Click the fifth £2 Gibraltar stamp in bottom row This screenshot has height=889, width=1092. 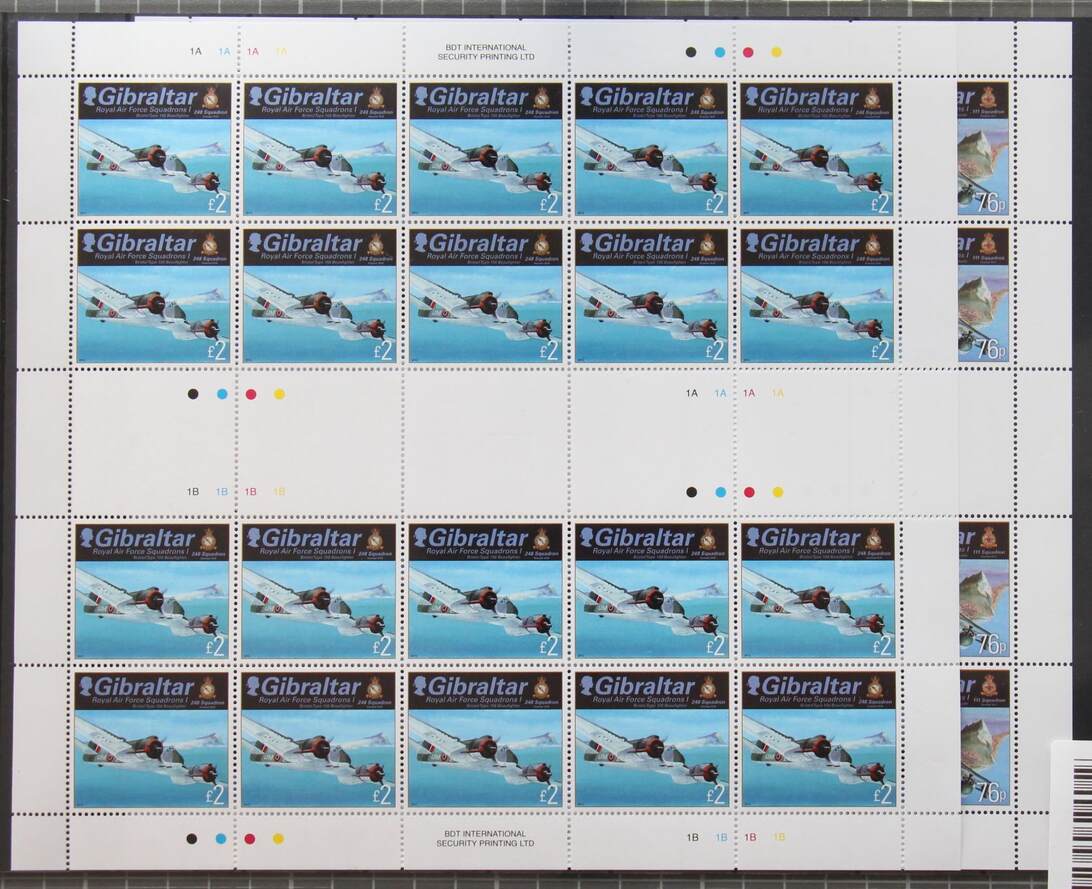[819, 739]
